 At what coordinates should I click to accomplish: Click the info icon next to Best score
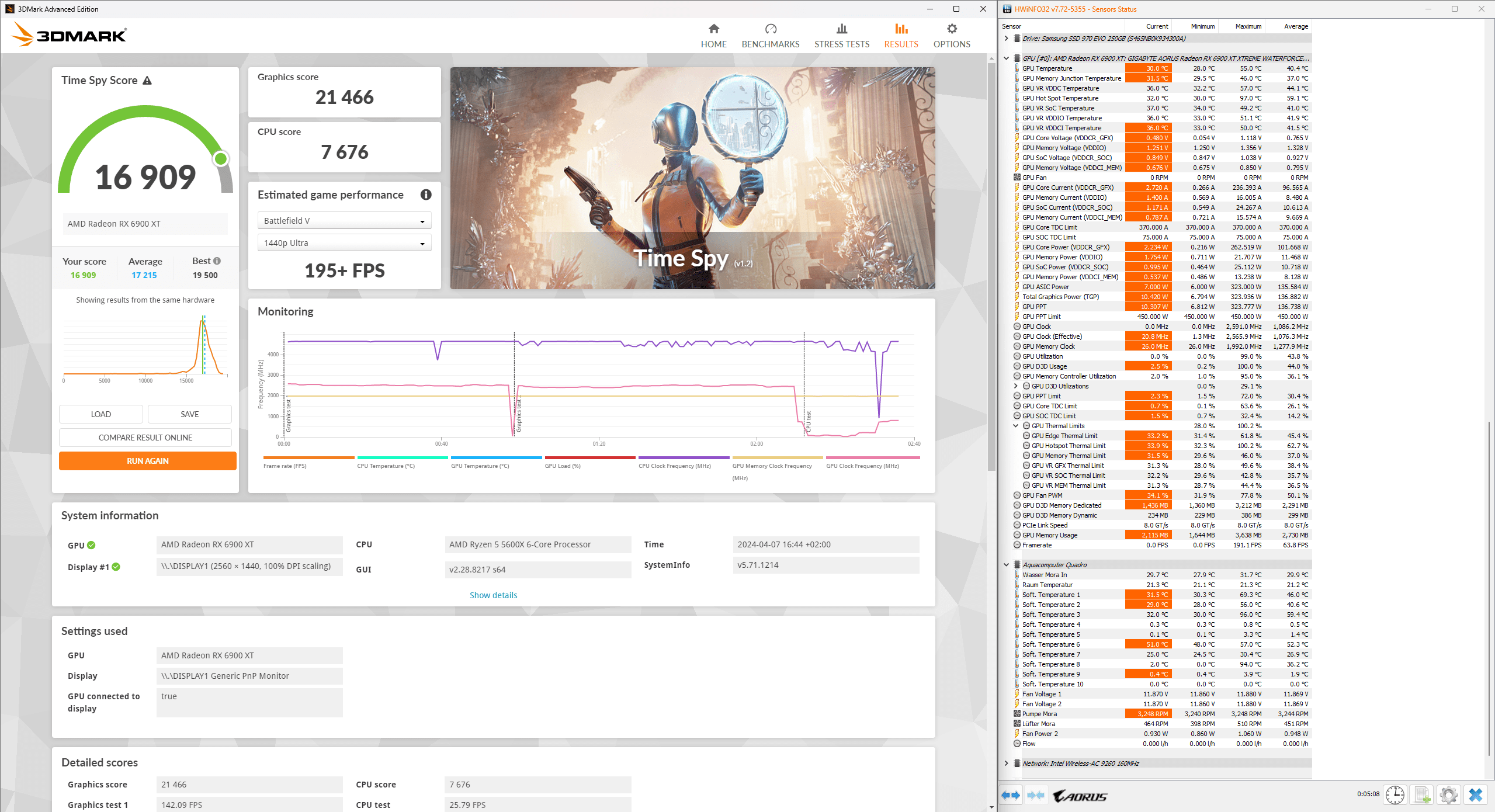(x=217, y=261)
